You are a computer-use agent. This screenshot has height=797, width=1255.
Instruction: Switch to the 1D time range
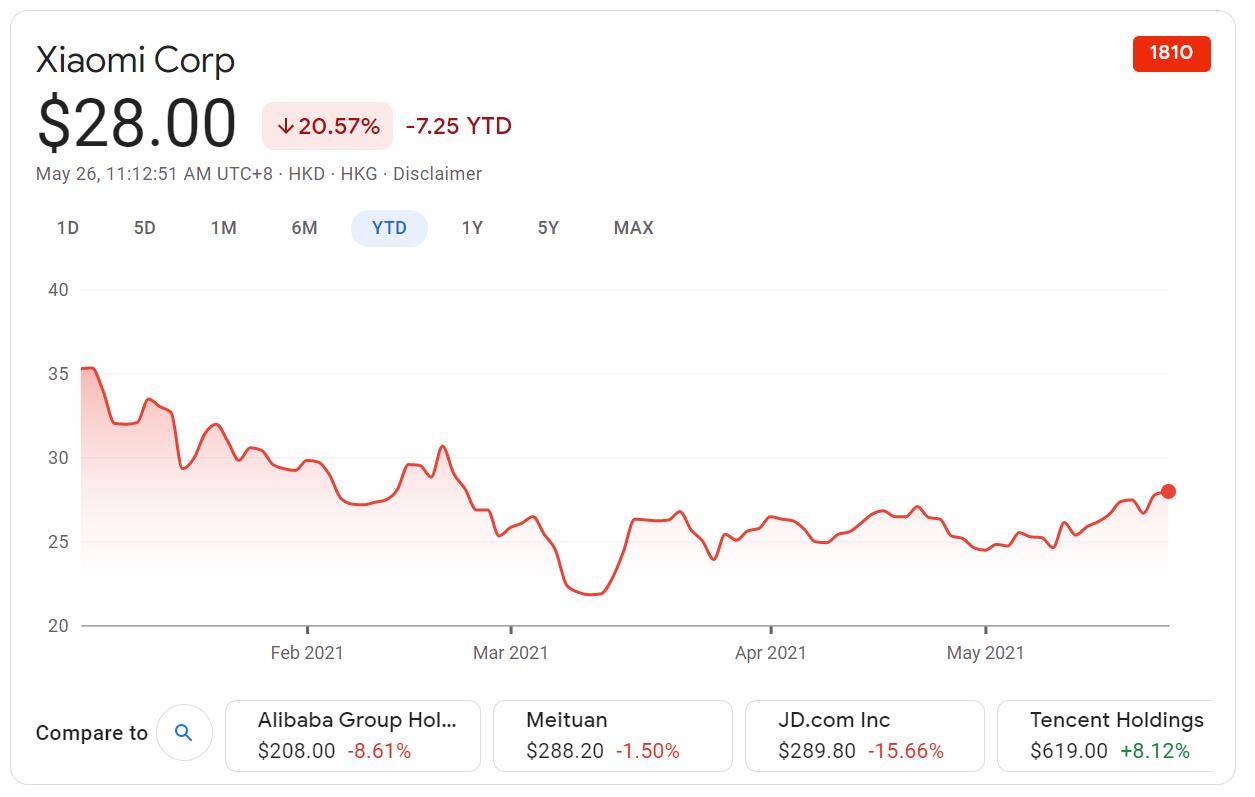pyautogui.click(x=68, y=228)
